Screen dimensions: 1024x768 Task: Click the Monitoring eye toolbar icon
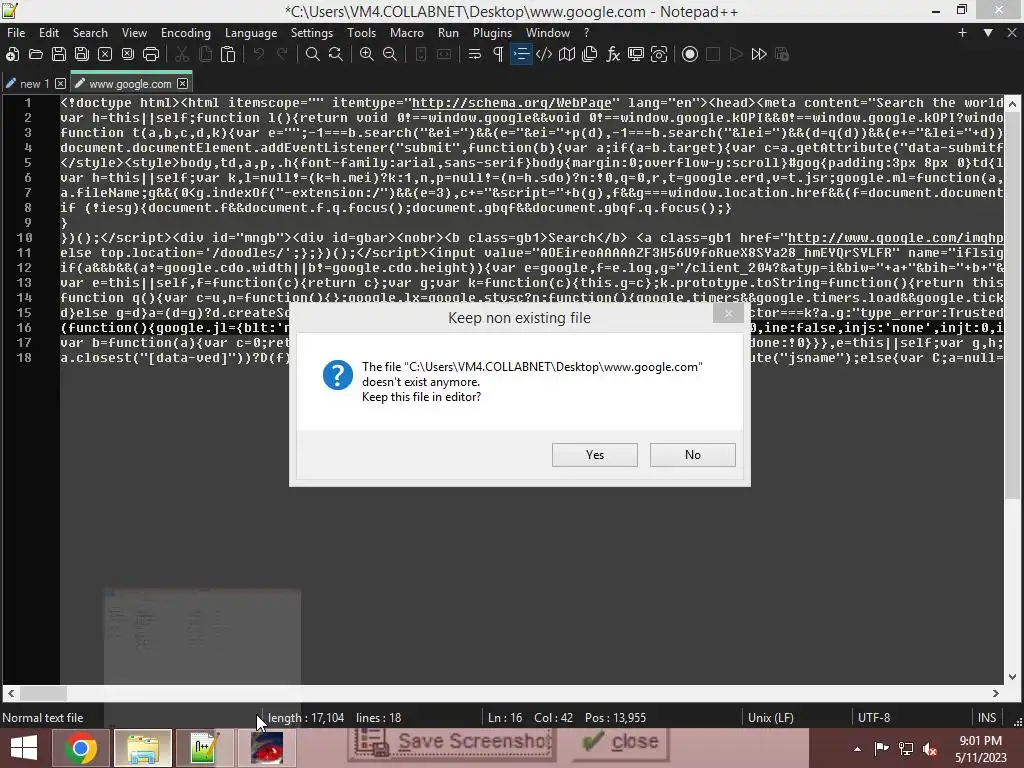tap(659, 54)
